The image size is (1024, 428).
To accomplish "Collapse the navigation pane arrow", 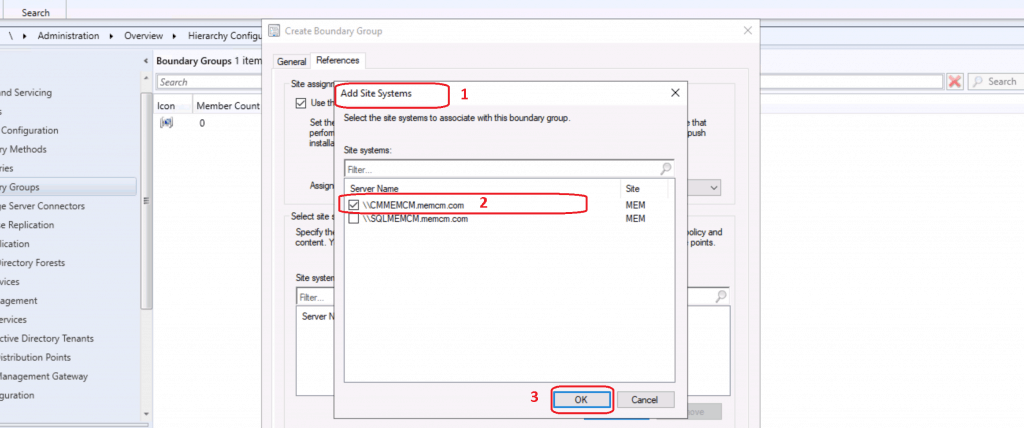I will (x=145, y=61).
